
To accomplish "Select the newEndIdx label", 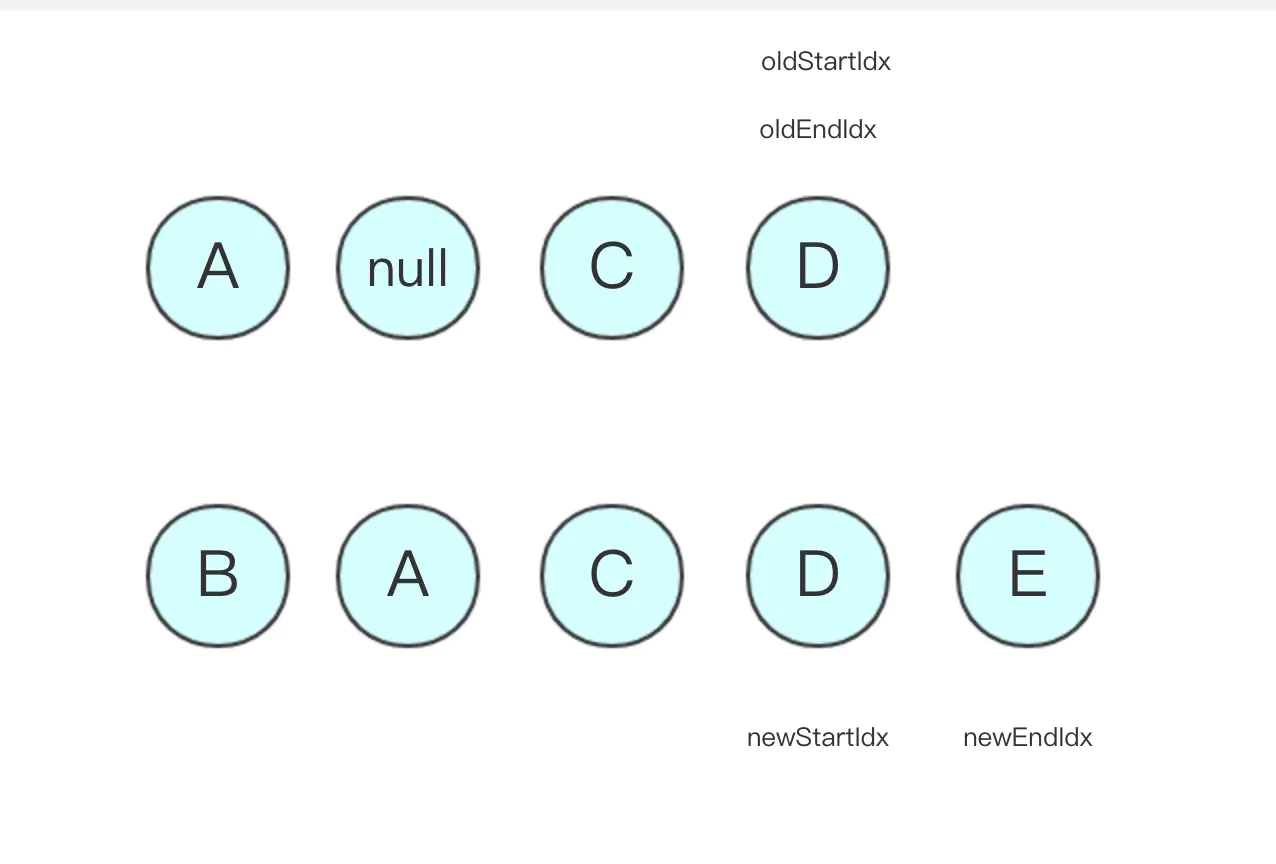I will (x=1028, y=738).
